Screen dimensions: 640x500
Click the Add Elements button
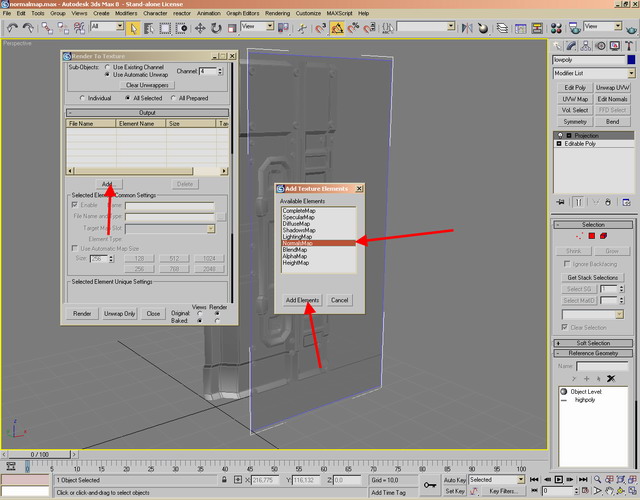(x=301, y=300)
